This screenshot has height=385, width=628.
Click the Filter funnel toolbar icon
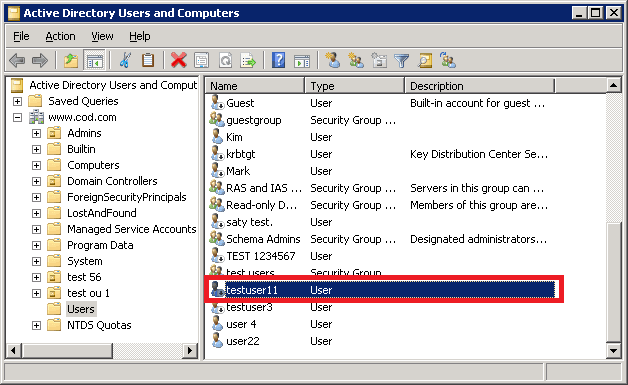click(x=401, y=60)
